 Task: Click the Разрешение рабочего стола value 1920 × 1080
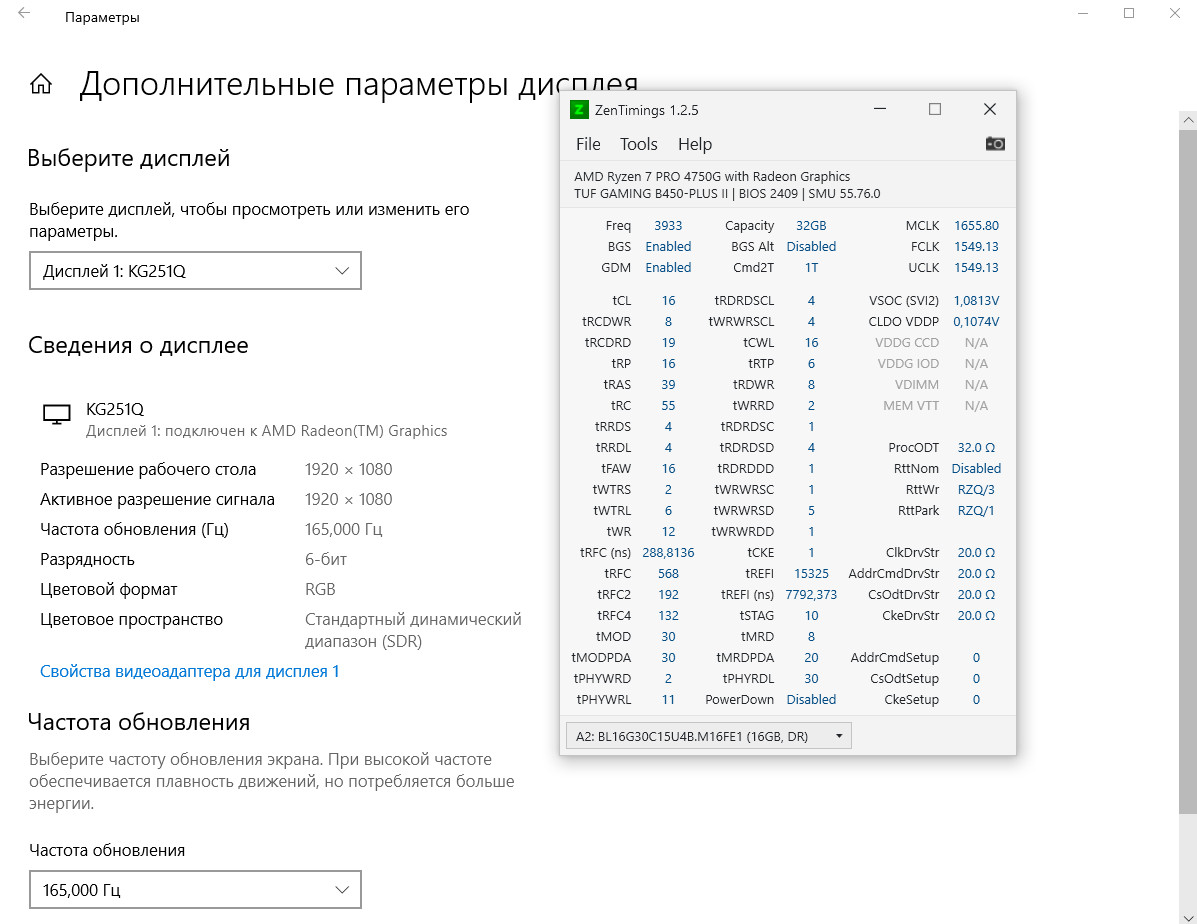[x=348, y=469]
